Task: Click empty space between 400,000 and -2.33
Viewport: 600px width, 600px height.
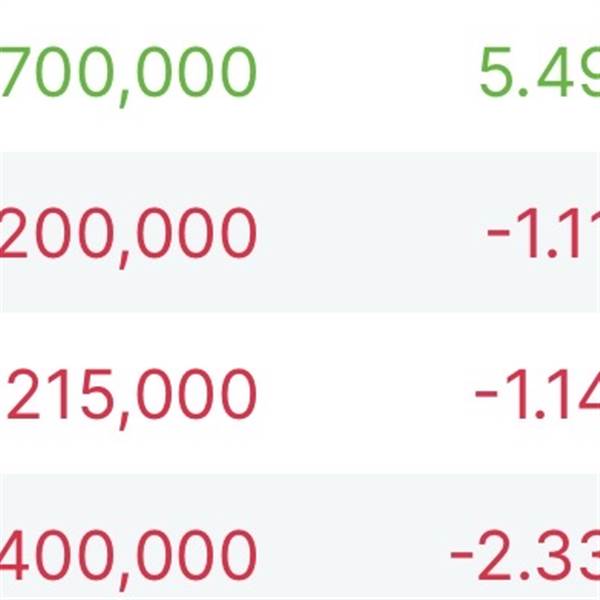Action: tap(350, 554)
